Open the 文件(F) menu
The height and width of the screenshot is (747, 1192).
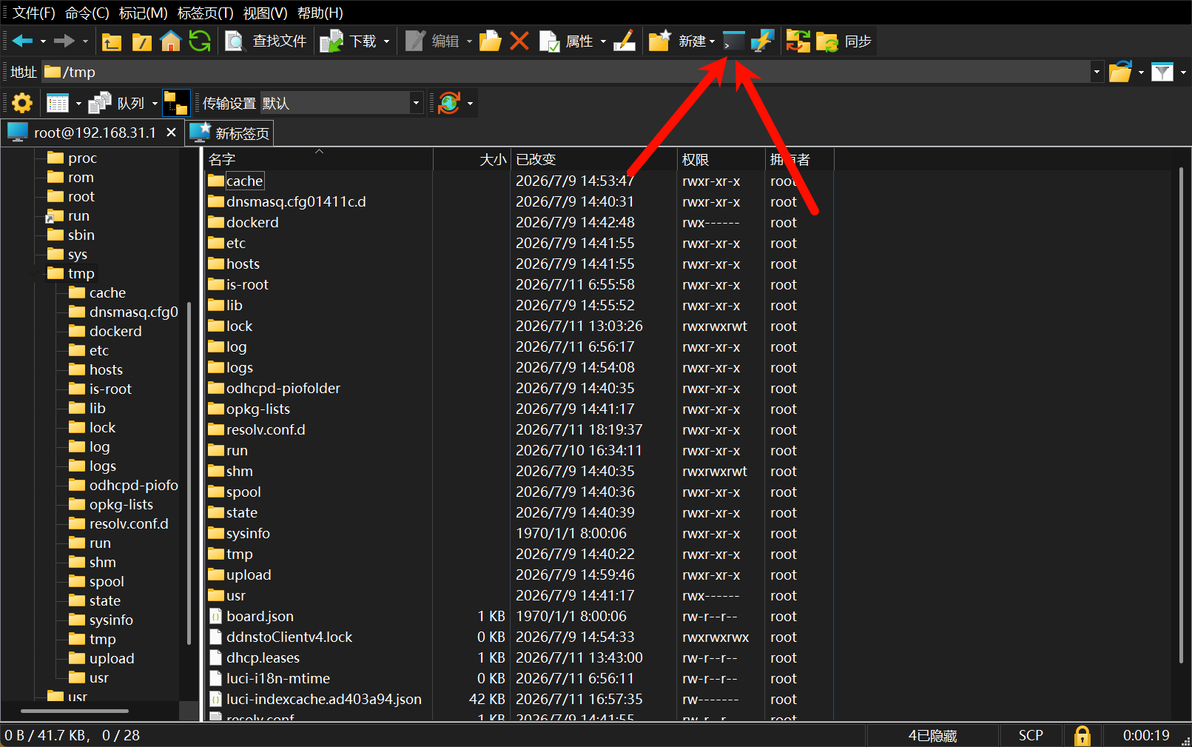(33, 13)
